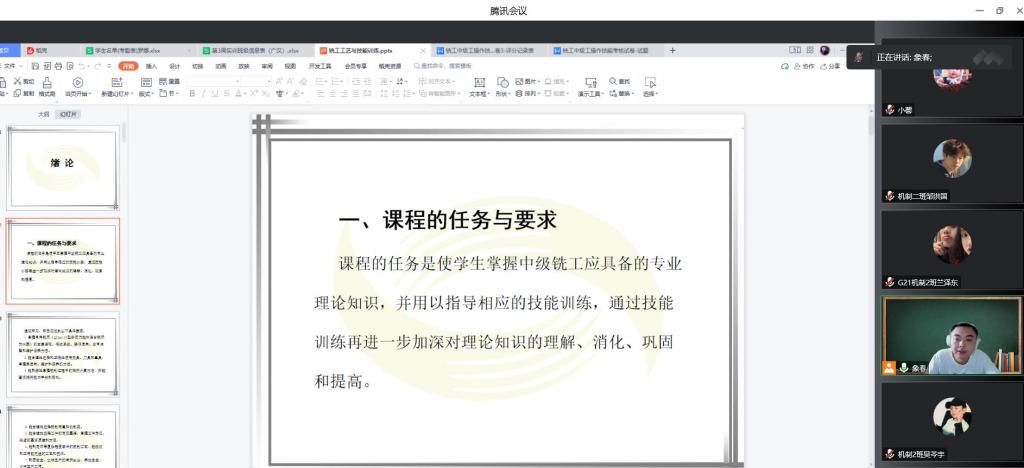Click the Collaborate (协作) button
The height and width of the screenshot is (468, 1024).
pyautogui.click(x=804, y=66)
